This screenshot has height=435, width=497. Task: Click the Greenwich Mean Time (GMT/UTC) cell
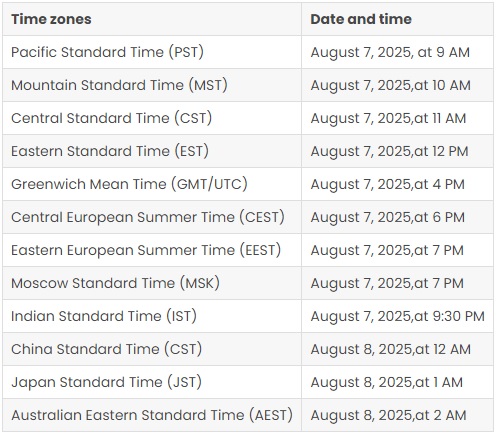click(152, 184)
